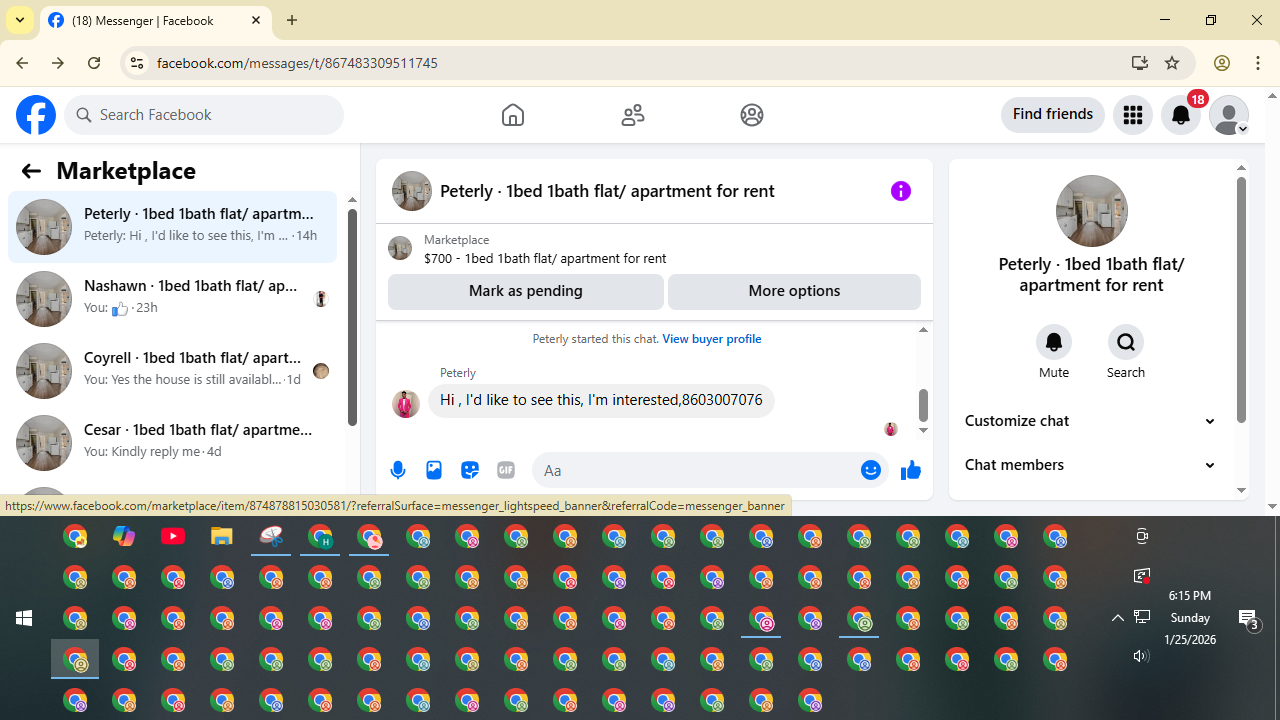The height and width of the screenshot is (720, 1280).
Task: Click the taskbar volume speaker icon
Action: (1141, 656)
